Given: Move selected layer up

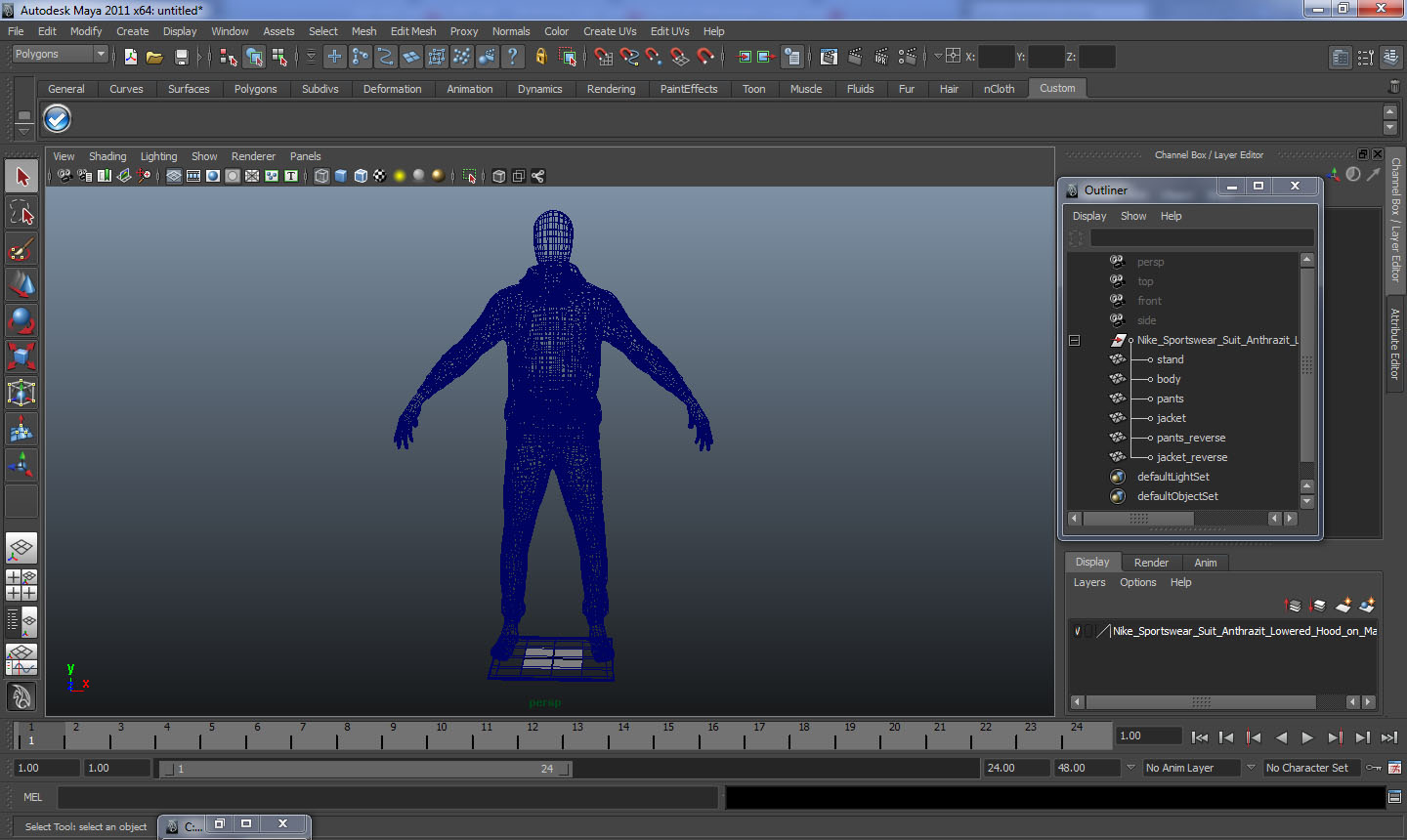Looking at the screenshot, I should 1293,606.
